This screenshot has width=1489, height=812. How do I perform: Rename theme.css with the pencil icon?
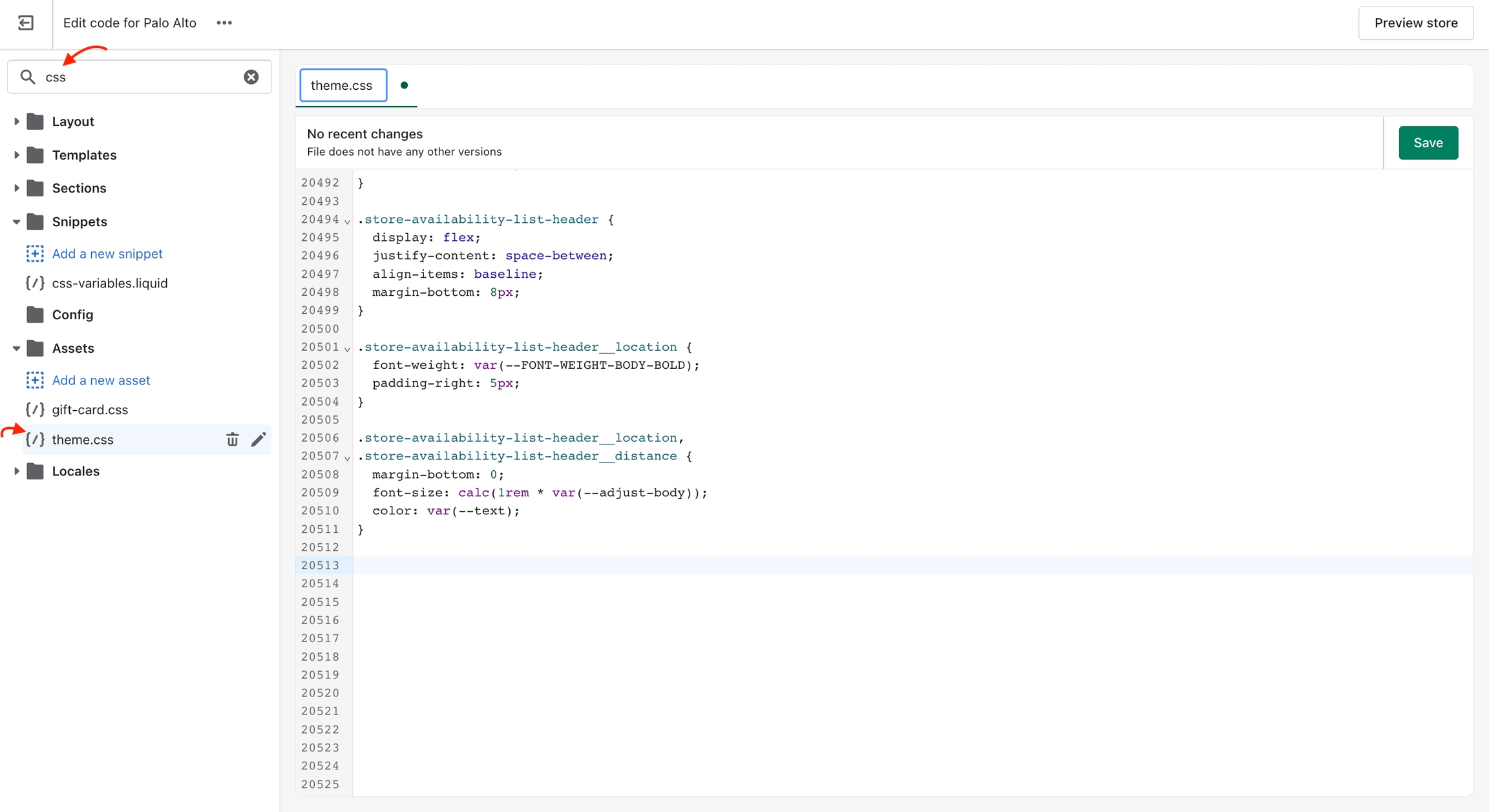point(259,440)
